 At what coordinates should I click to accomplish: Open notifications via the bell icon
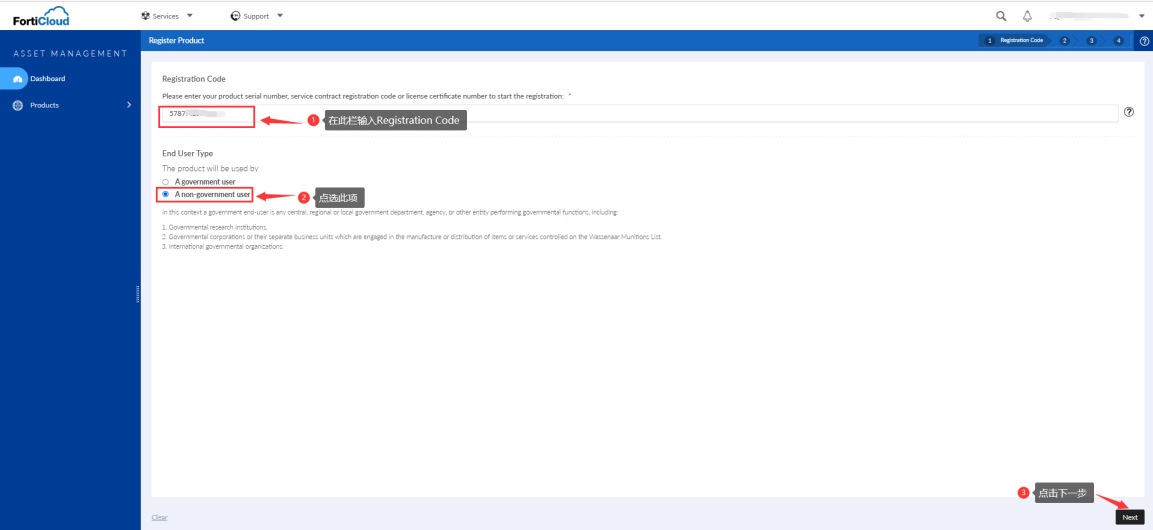1027,16
